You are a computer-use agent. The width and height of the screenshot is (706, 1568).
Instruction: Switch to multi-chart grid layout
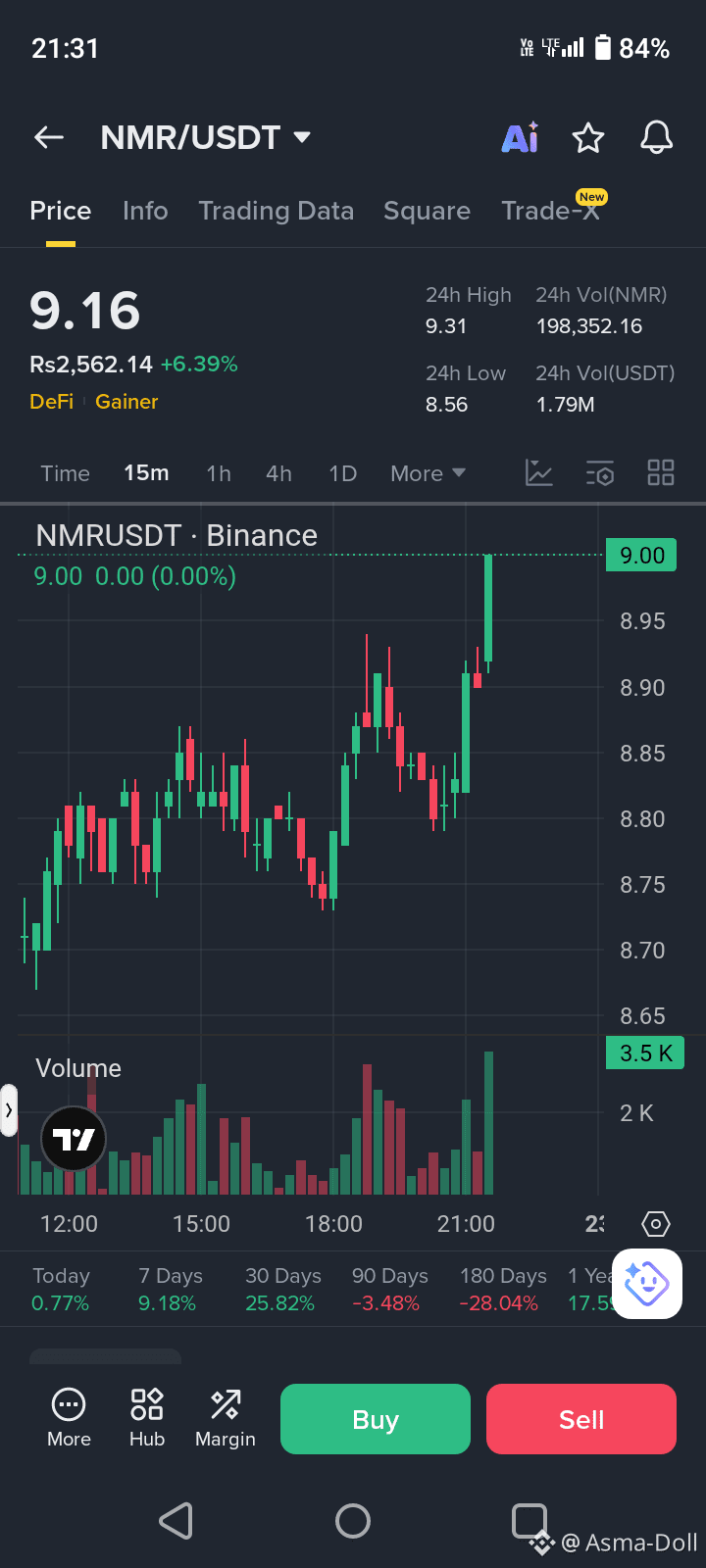coord(661,473)
